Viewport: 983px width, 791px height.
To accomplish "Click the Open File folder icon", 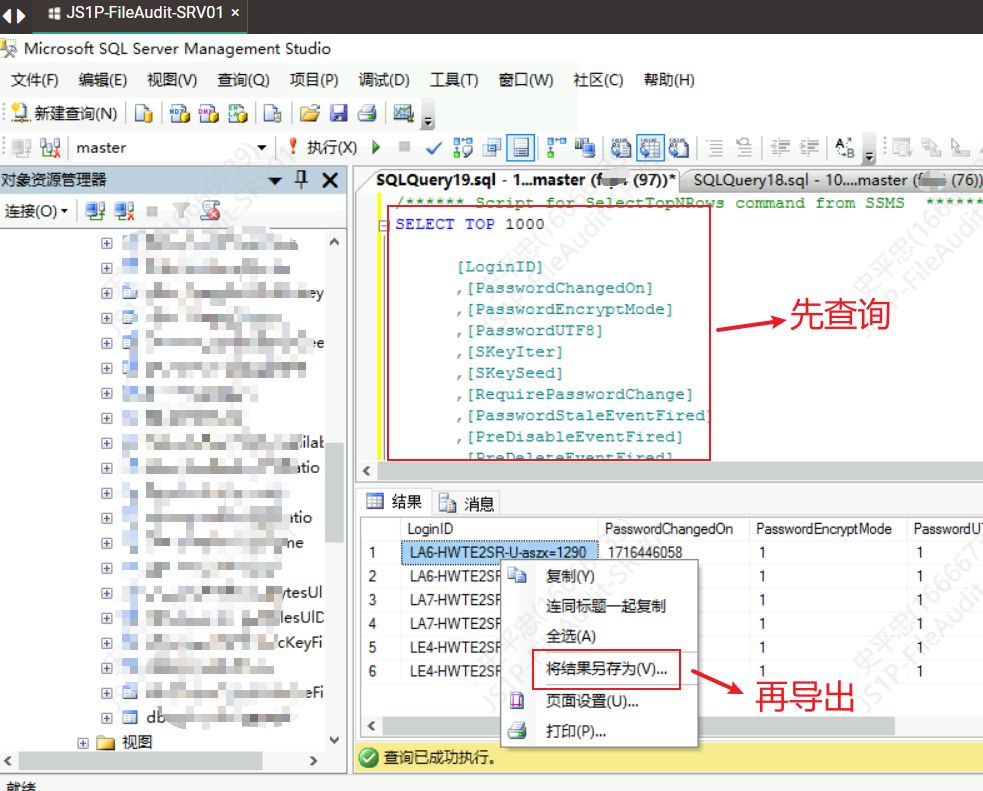I will tap(310, 114).
